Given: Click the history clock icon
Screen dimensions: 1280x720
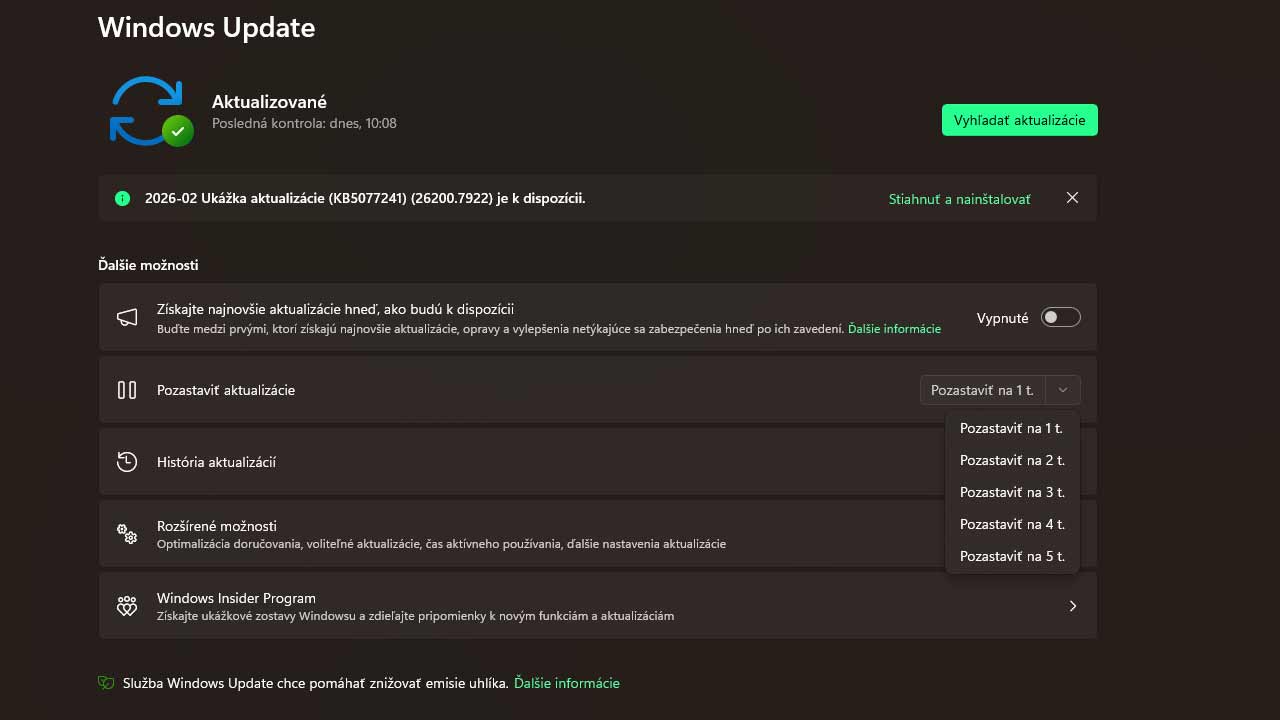Looking at the screenshot, I should (x=127, y=462).
